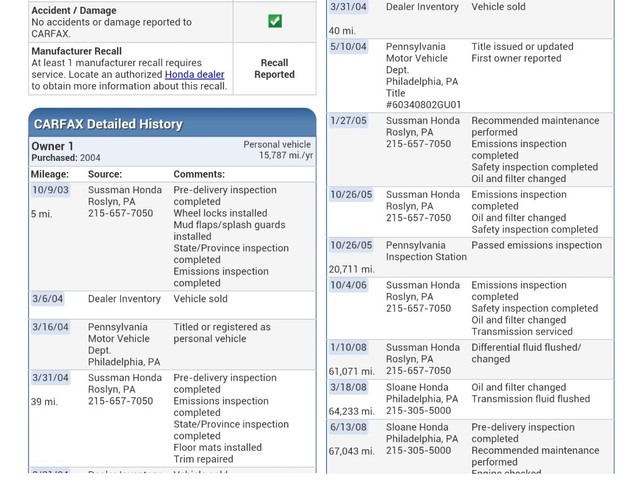Select 10/26/05 date beside Pennsylvania Inspection Station
This screenshot has width=640, height=480.
click(x=351, y=245)
